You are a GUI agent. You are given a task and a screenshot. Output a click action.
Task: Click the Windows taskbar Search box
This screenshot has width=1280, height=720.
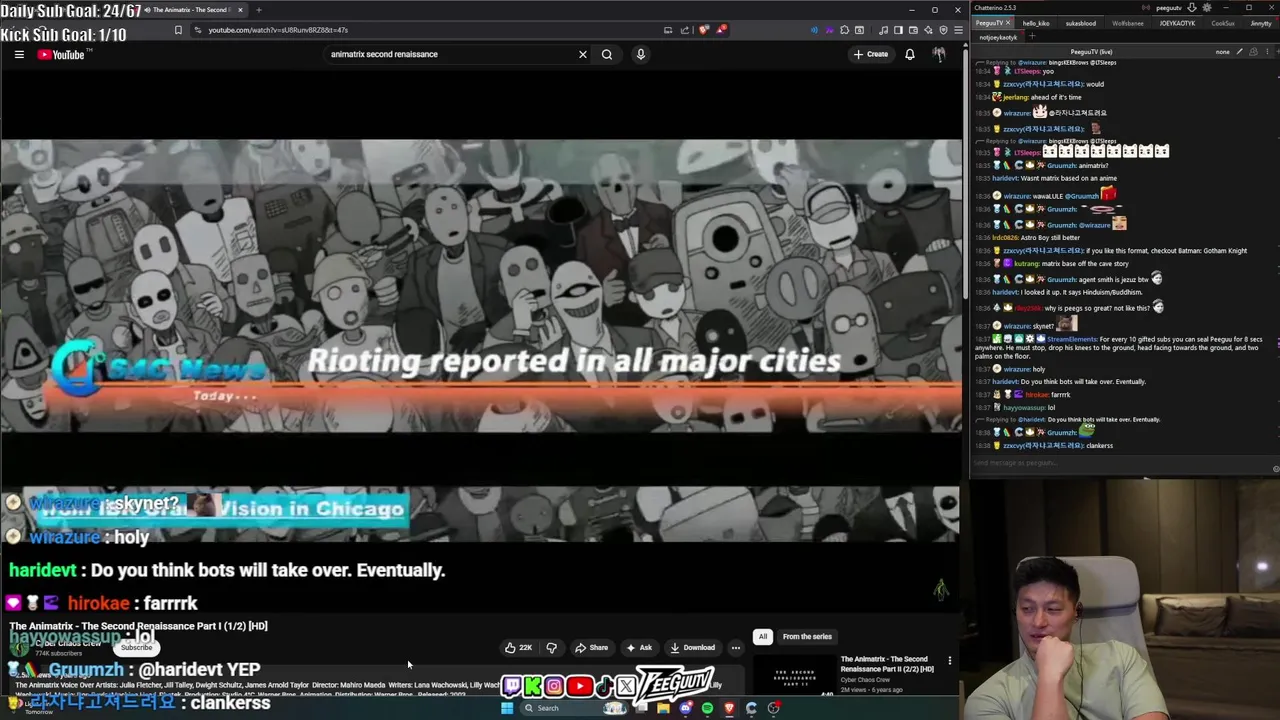pyautogui.click(x=575, y=708)
